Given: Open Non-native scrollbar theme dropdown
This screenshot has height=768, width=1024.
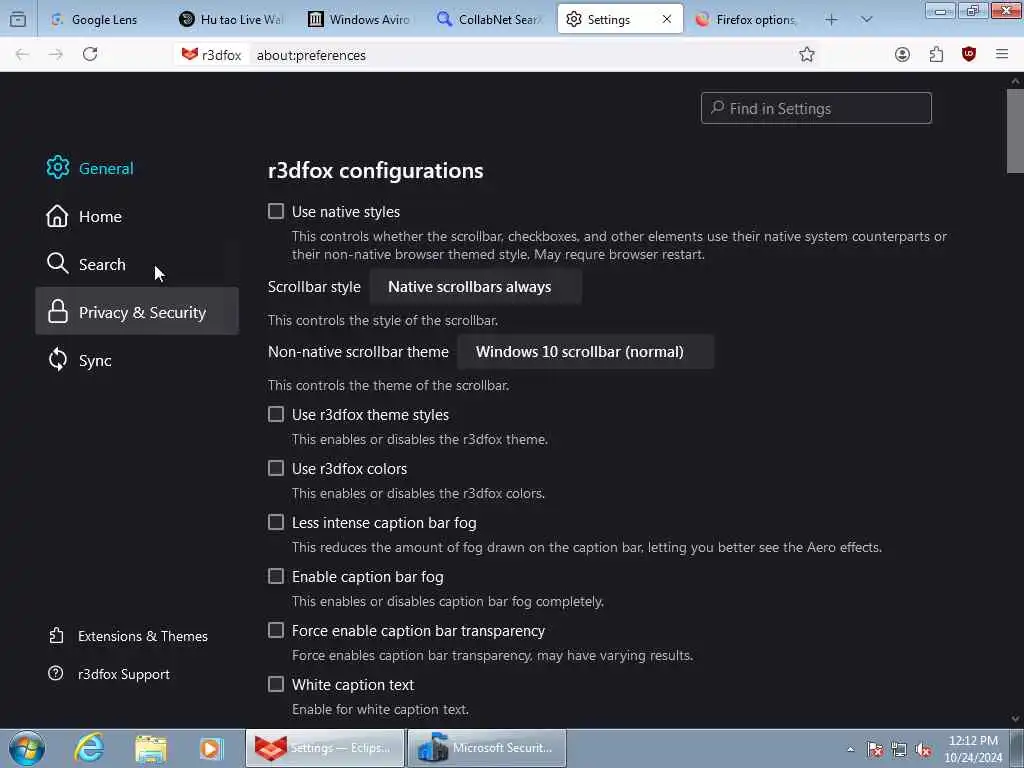Looking at the screenshot, I should click(585, 351).
